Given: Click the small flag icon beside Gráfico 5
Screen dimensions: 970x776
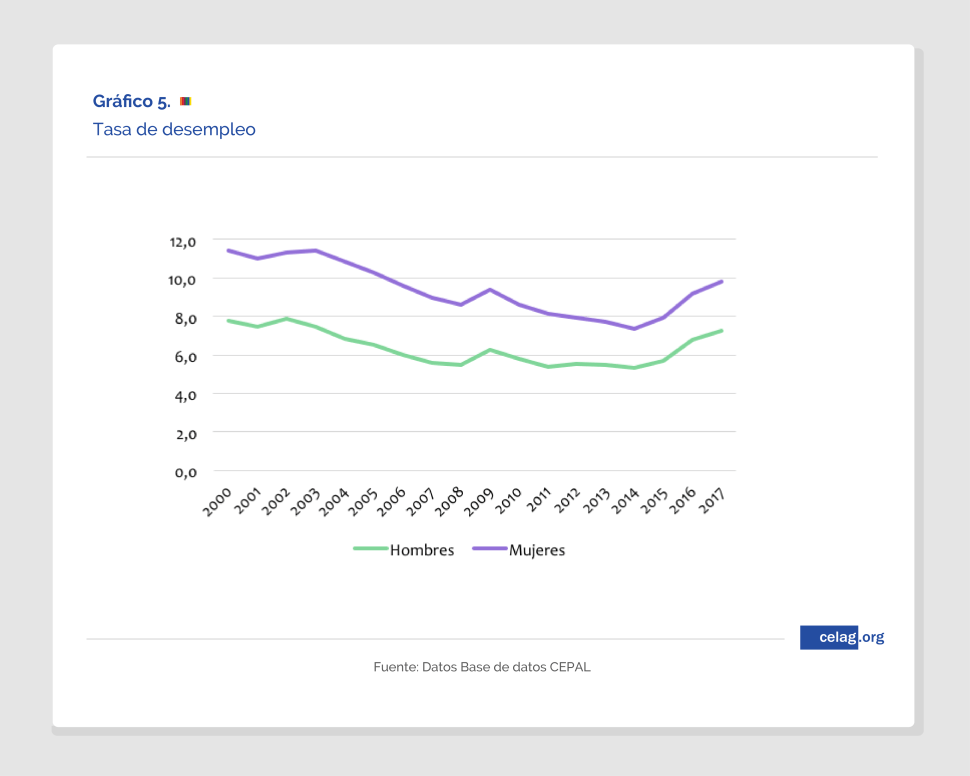Looking at the screenshot, I should (x=185, y=101).
